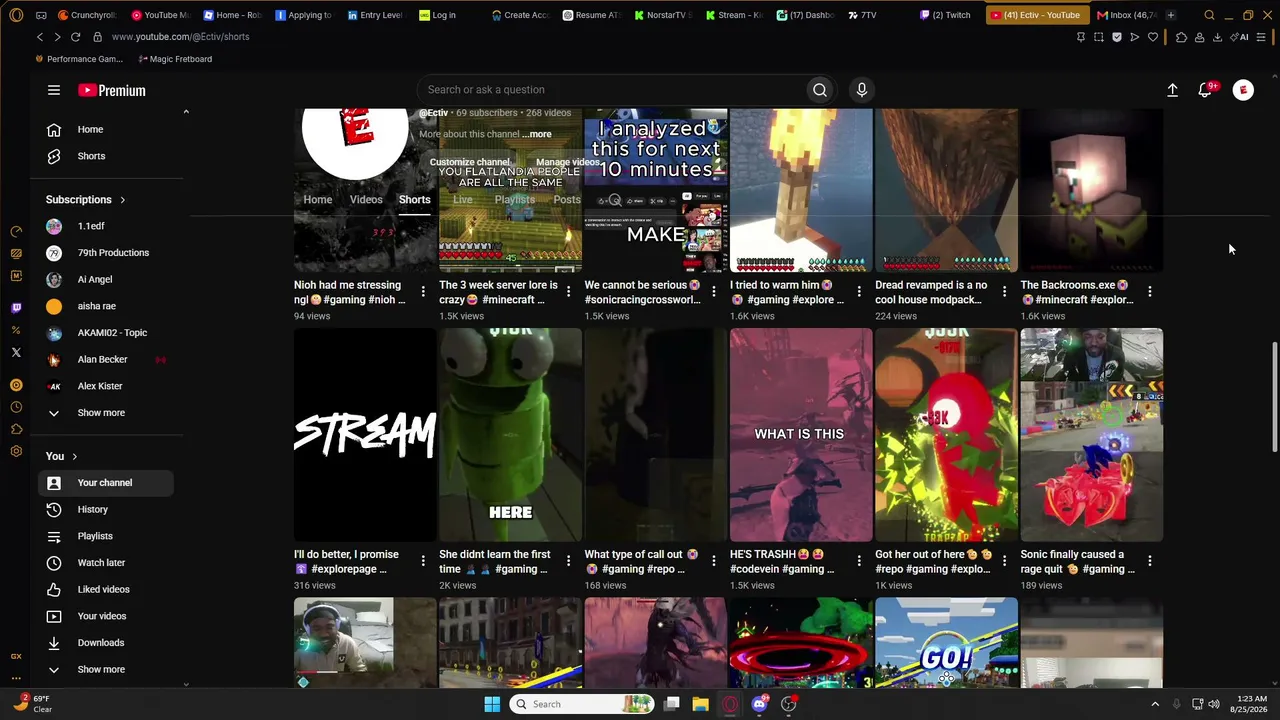Switch to the Shorts channel tab
Viewport: 1280px width, 720px height.
coord(414,199)
